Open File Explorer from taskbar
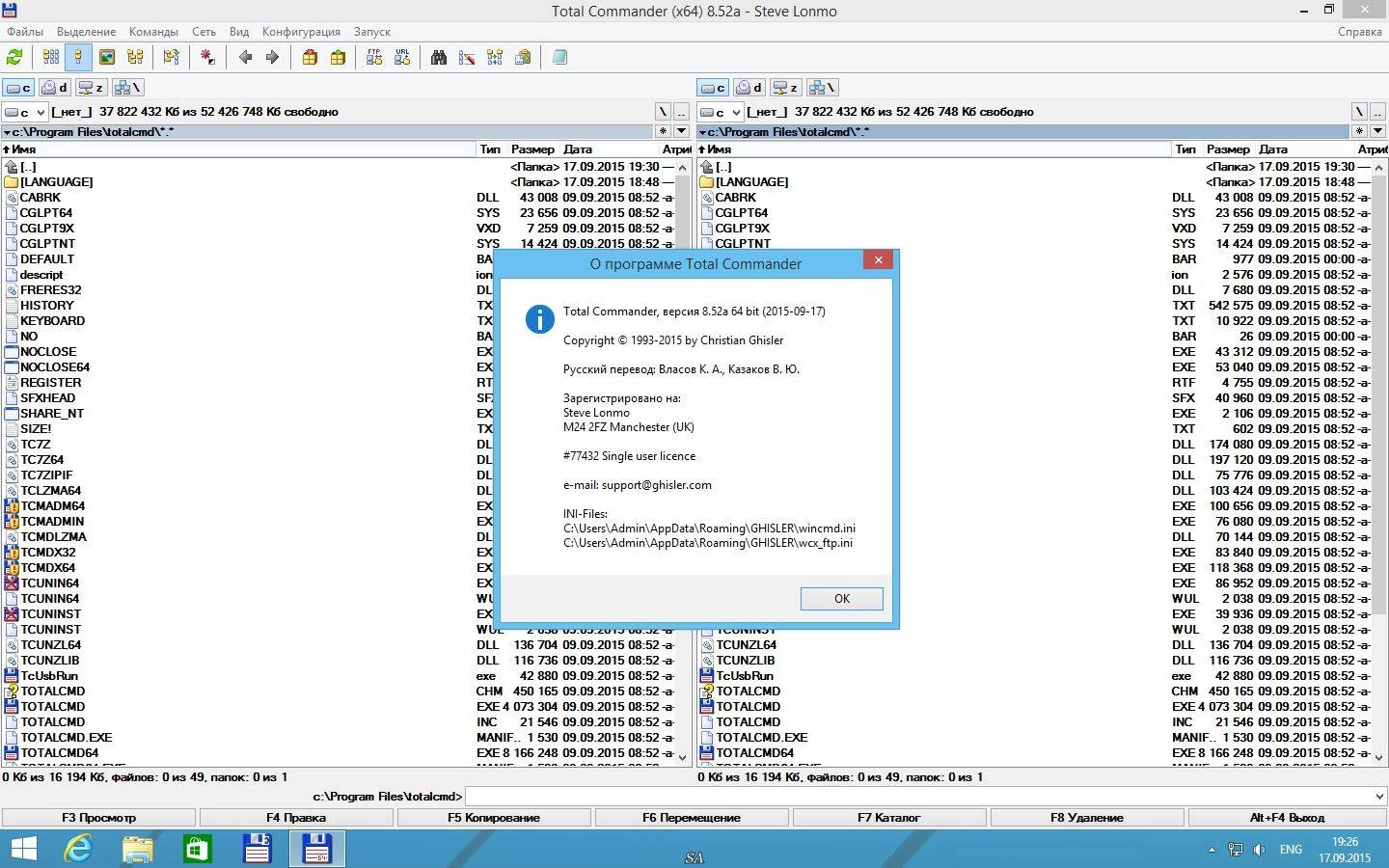The height and width of the screenshot is (868, 1389). click(x=138, y=850)
